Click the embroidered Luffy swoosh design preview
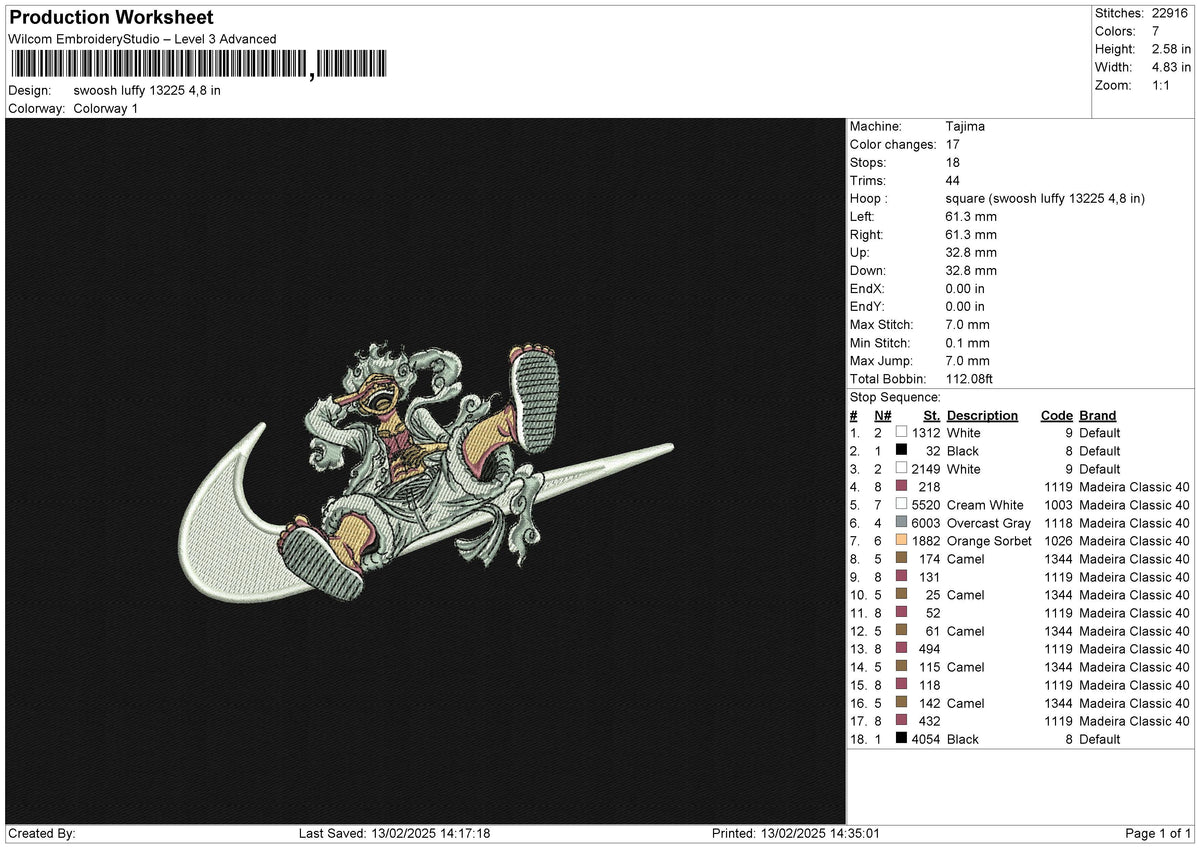 (x=428, y=472)
